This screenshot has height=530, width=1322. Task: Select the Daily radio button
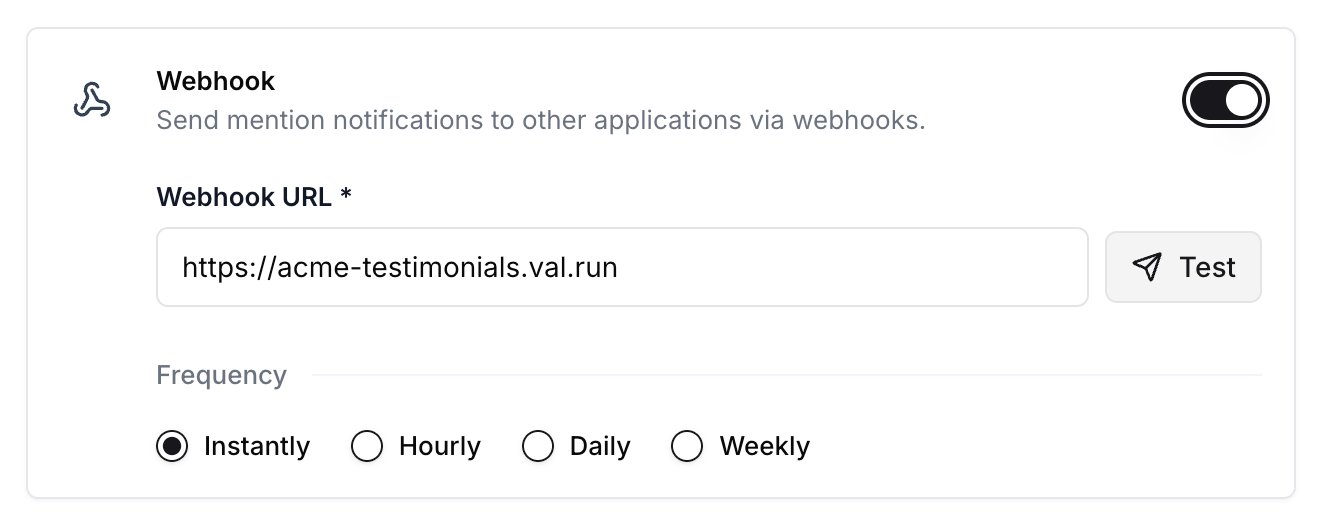tap(538, 446)
